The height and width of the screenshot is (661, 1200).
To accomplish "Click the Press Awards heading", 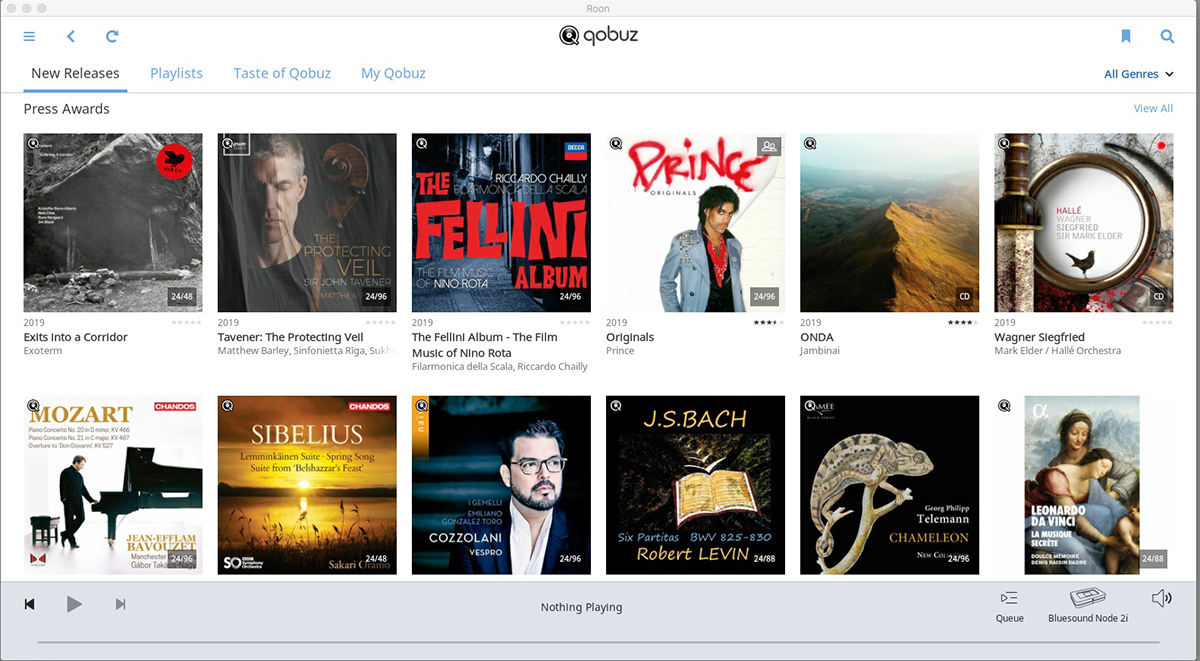I will [x=67, y=109].
